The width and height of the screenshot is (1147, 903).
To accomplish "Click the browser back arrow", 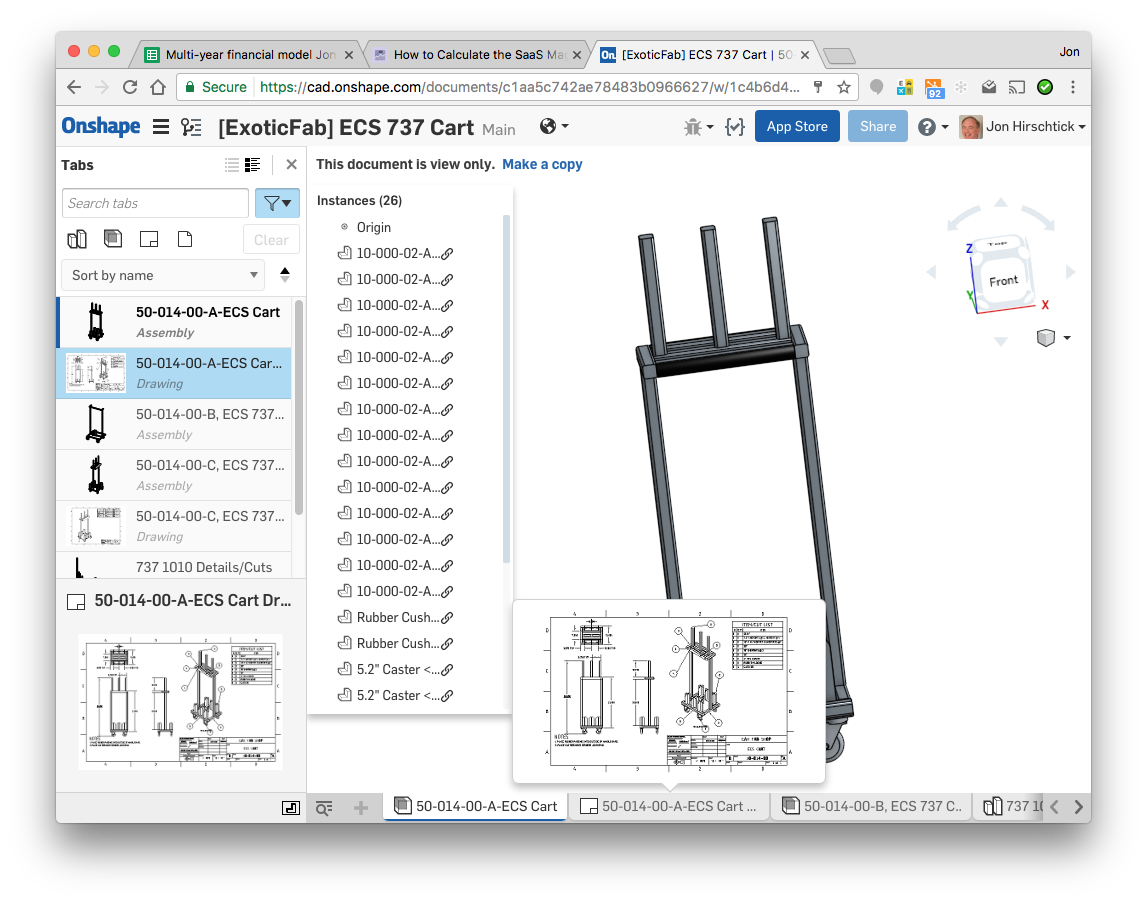I will 74,87.
